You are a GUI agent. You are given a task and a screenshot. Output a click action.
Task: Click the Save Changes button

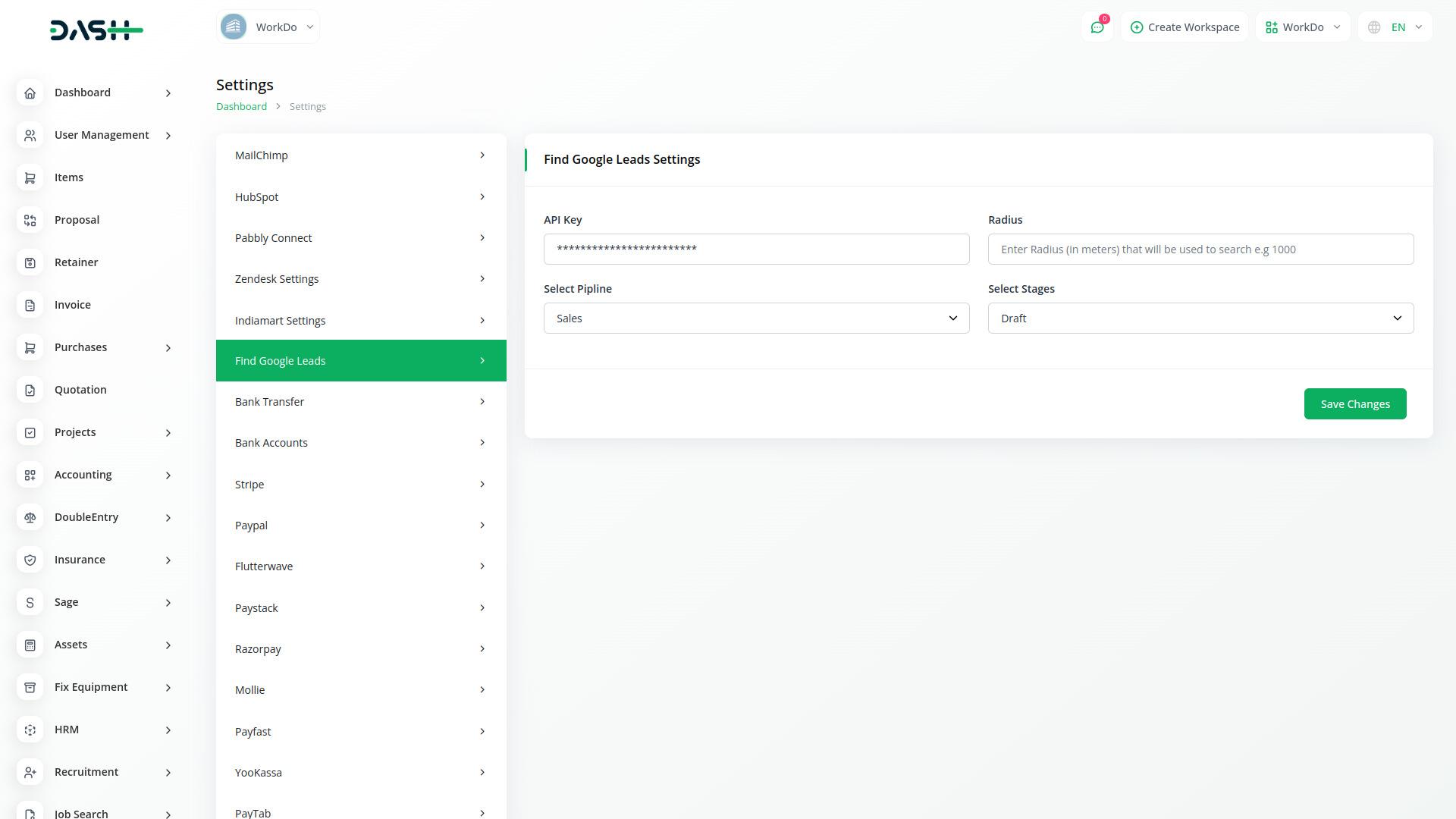coord(1355,404)
